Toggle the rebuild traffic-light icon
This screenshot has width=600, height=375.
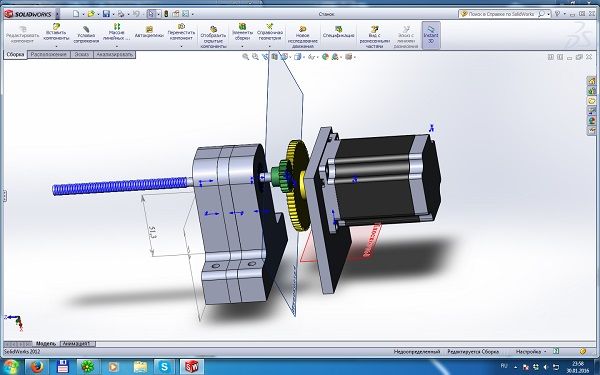(x=166, y=14)
